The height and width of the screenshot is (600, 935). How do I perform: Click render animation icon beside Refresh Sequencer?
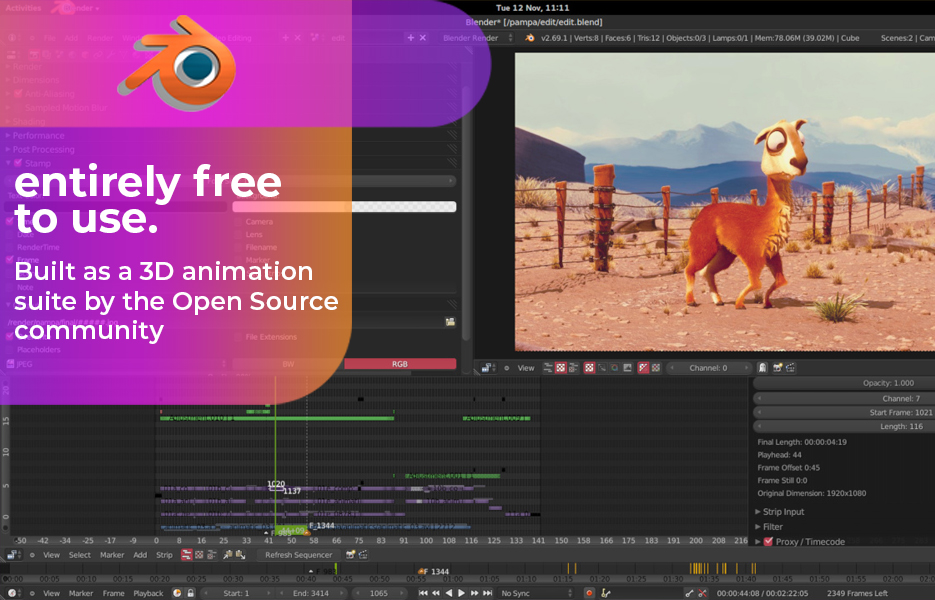[363, 555]
